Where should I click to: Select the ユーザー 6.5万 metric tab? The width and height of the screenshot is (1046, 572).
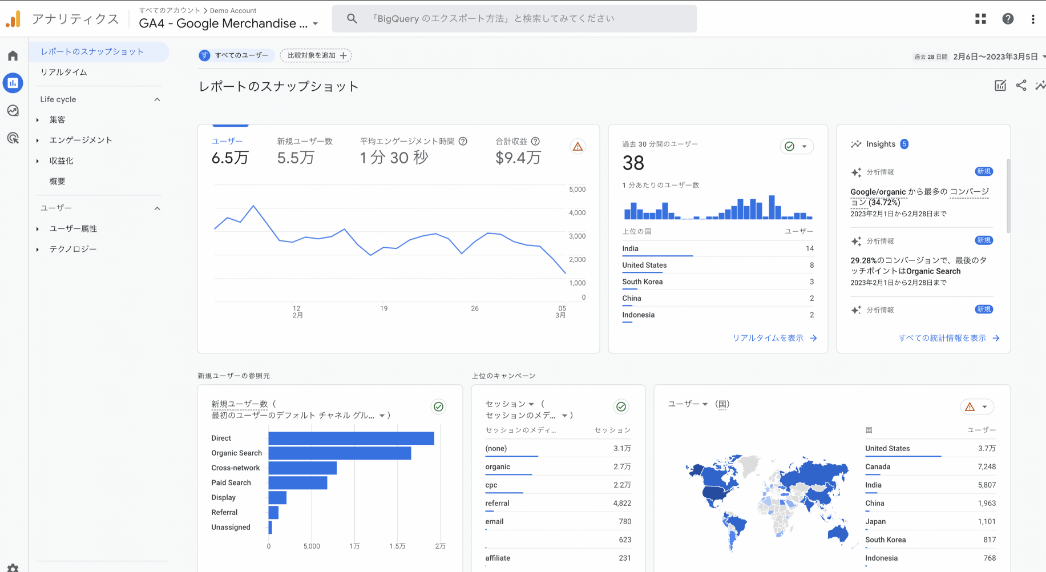pyautogui.click(x=230, y=152)
